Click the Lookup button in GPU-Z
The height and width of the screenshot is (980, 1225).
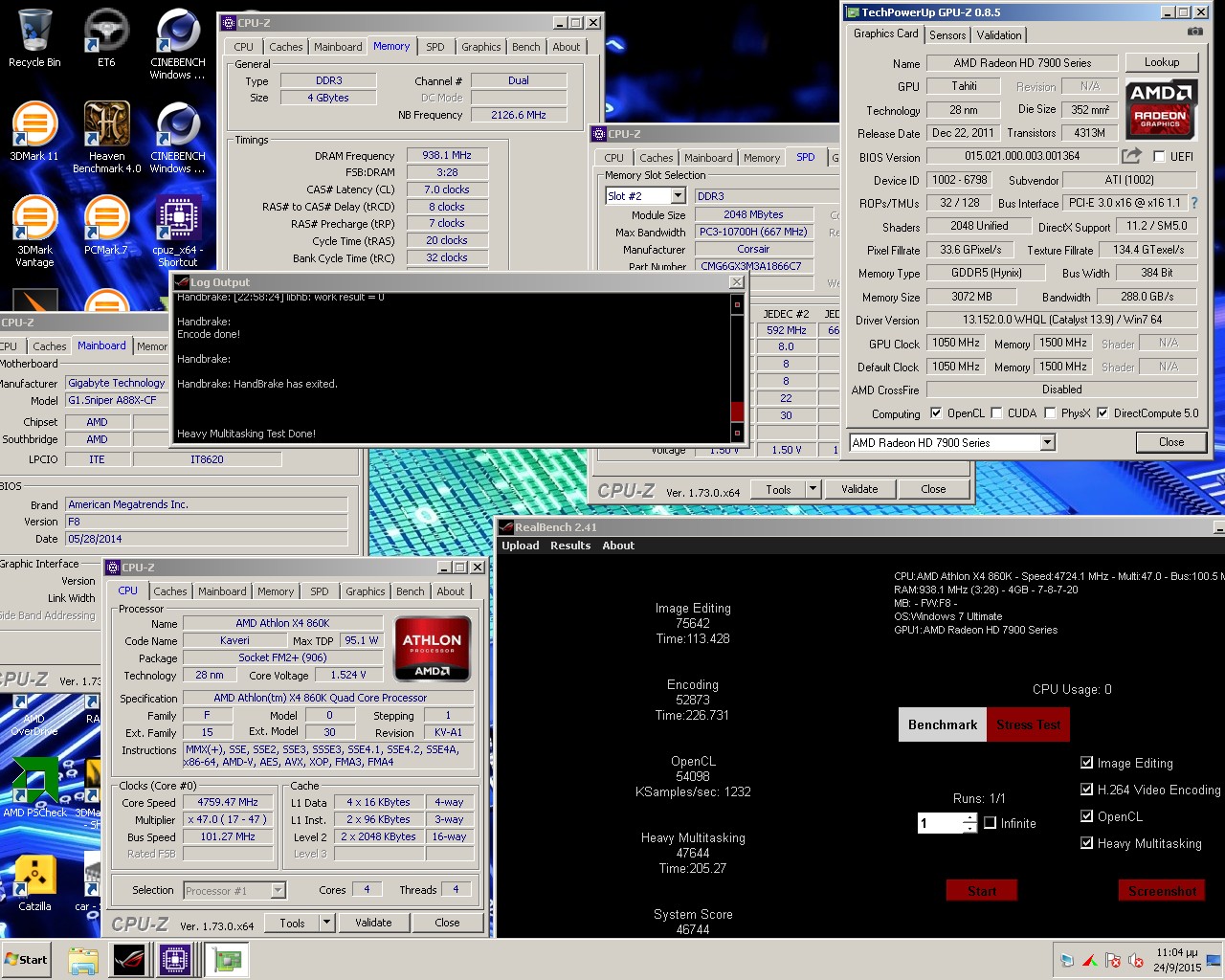1162,62
